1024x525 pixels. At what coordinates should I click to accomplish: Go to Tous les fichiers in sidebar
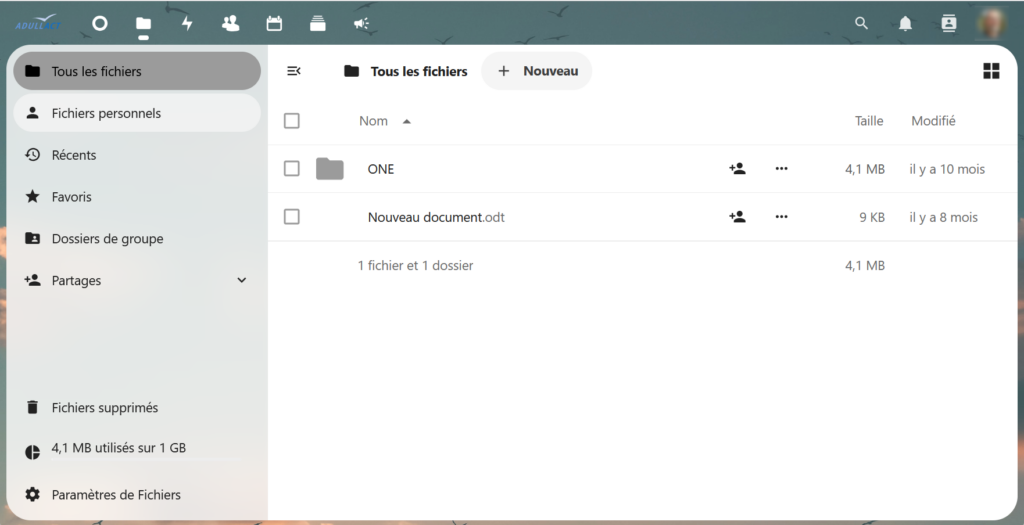[x=137, y=71]
